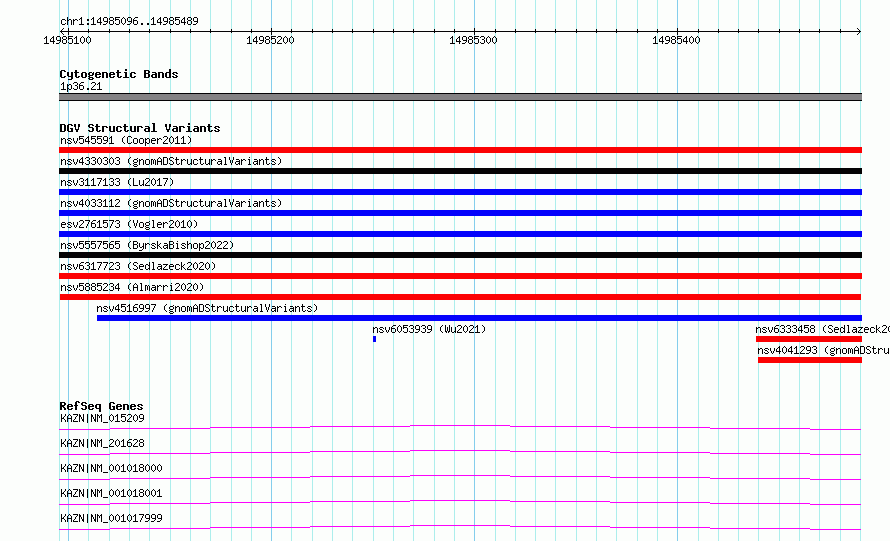This screenshot has height=541, width=890.
Task: Click the nsv3117133 (Lu2017) label
Action: [117, 182]
